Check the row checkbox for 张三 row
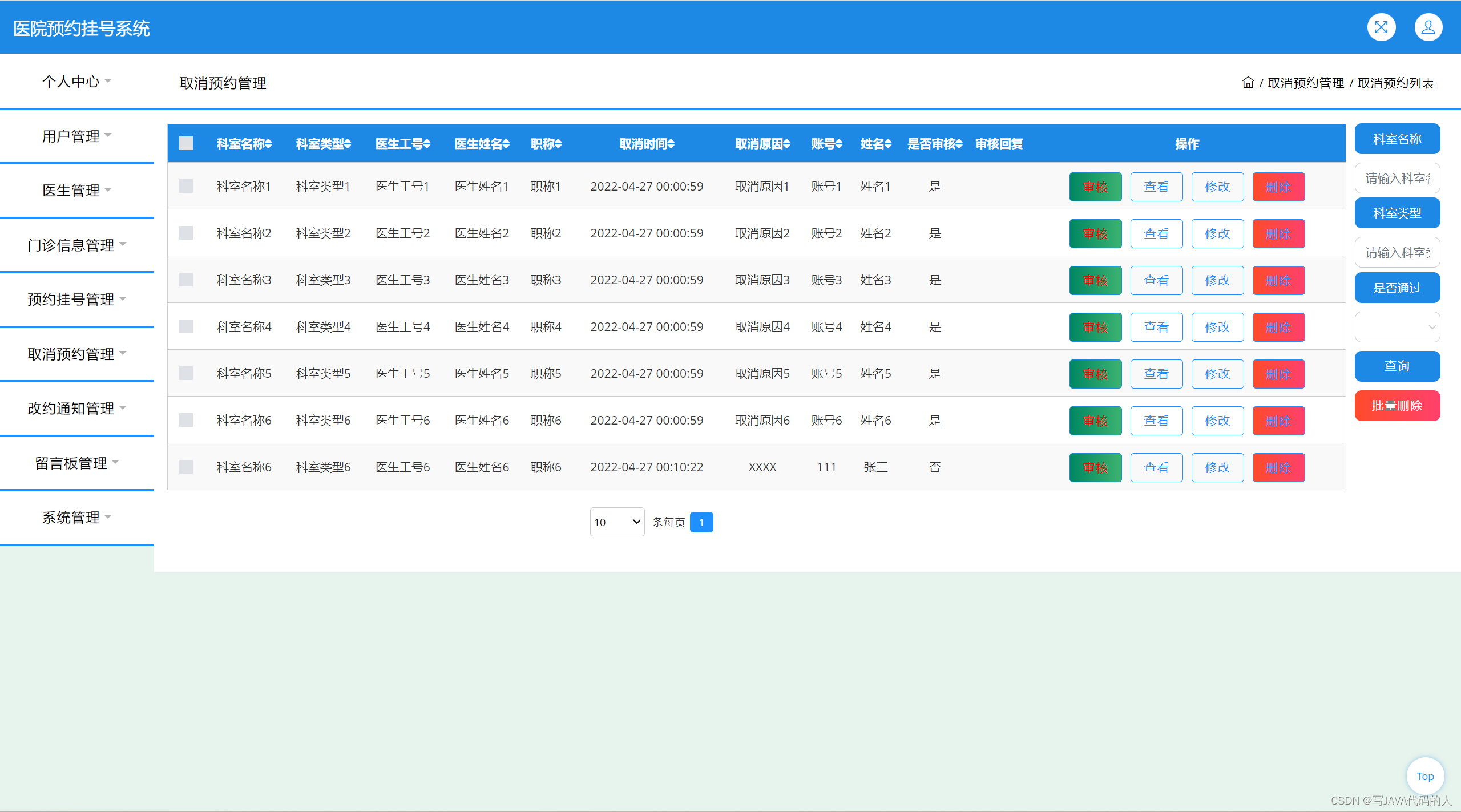The image size is (1461, 812). click(x=186, y=467)
